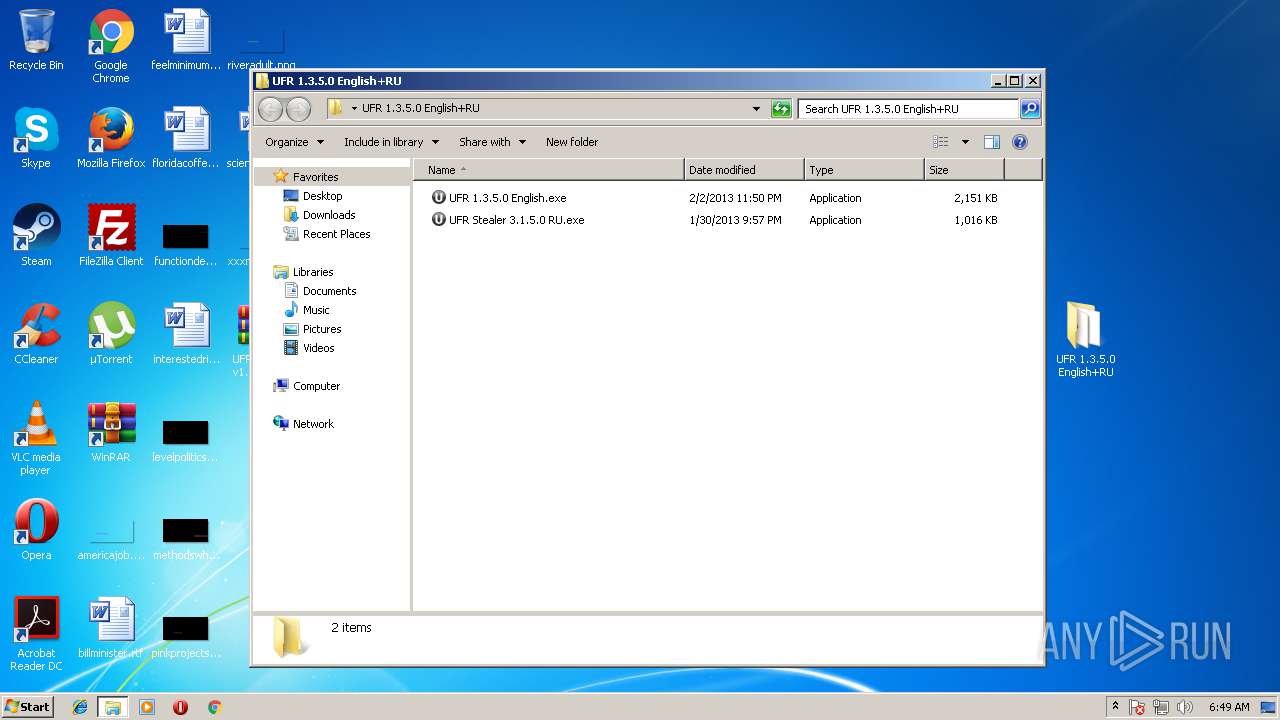Open volume speaker tray icon
The width and height of the screenshot is (1280, 720).
pyautogui.click(x=1185, y=707)
